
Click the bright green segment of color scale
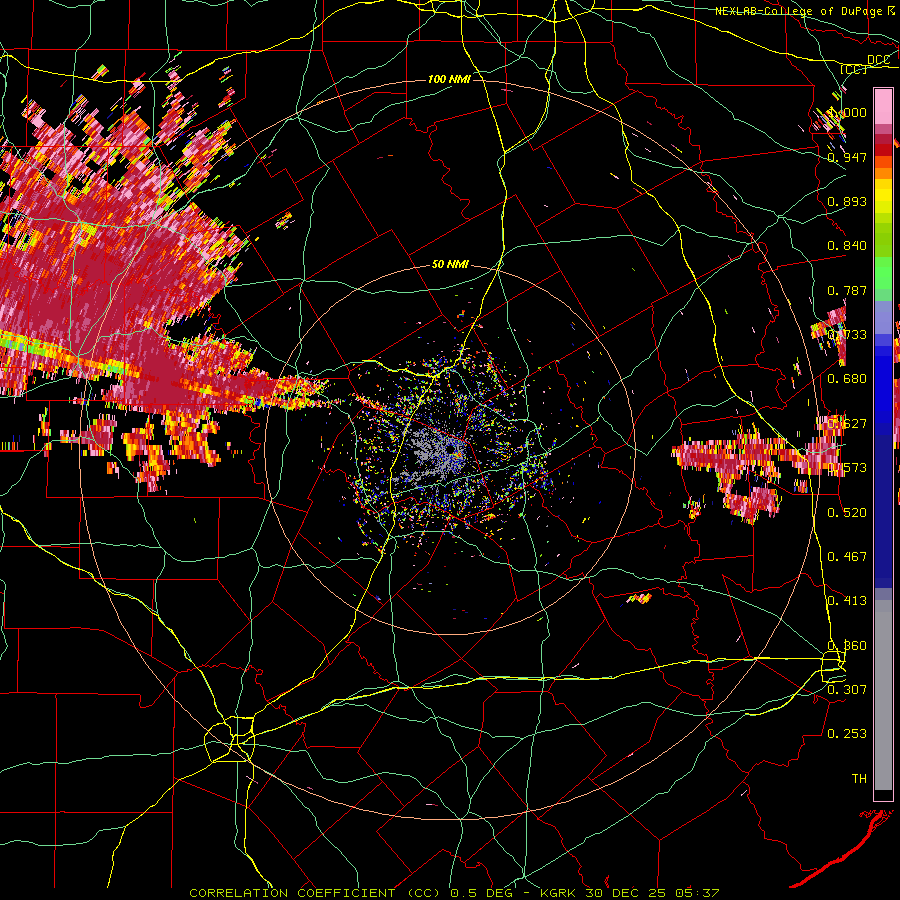click(x=883, y=272)
